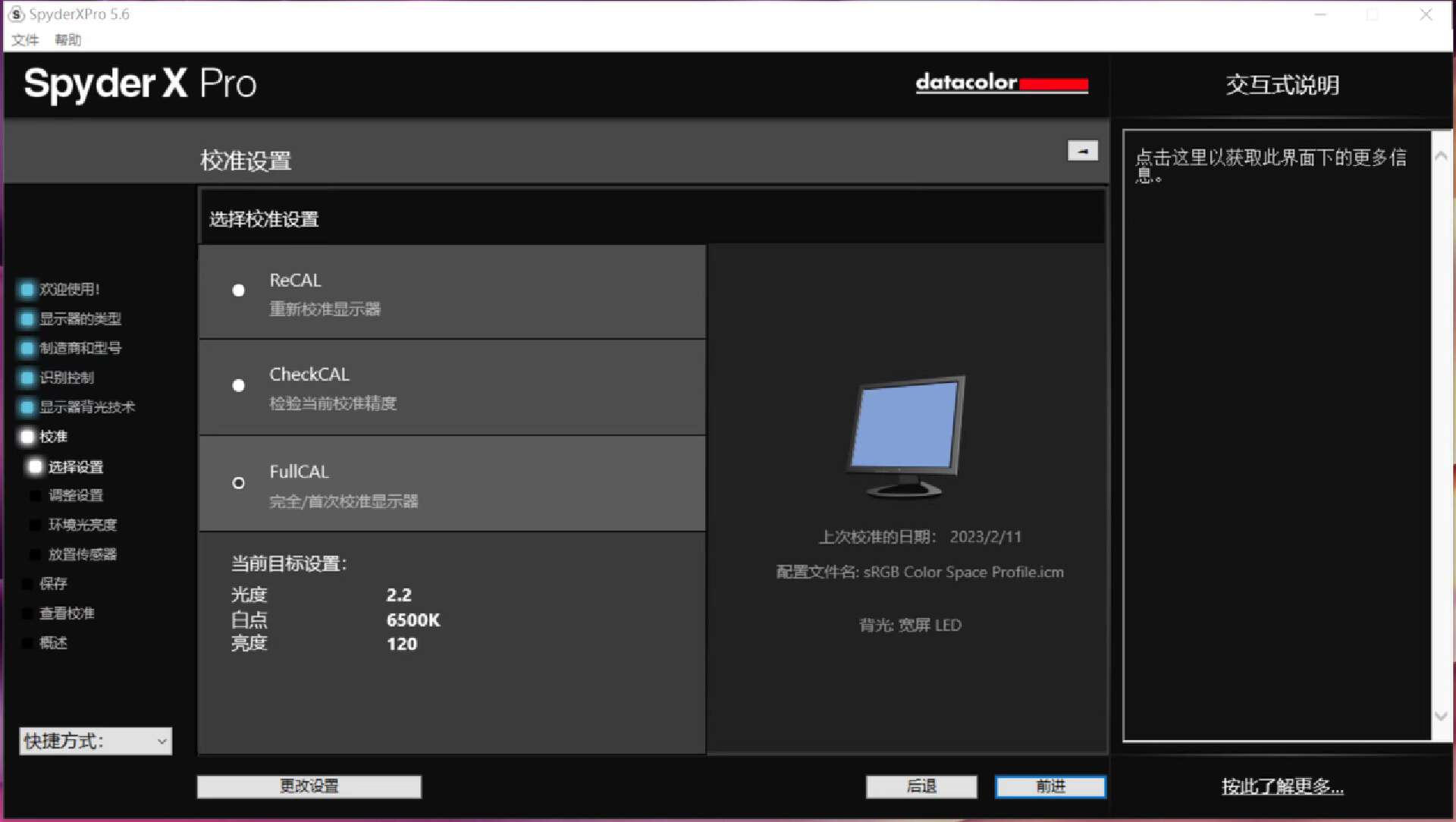Click the 更改设置 button
Image resolution: width=1456 pixels, height=822 pixels.
[x=309, y=786]
